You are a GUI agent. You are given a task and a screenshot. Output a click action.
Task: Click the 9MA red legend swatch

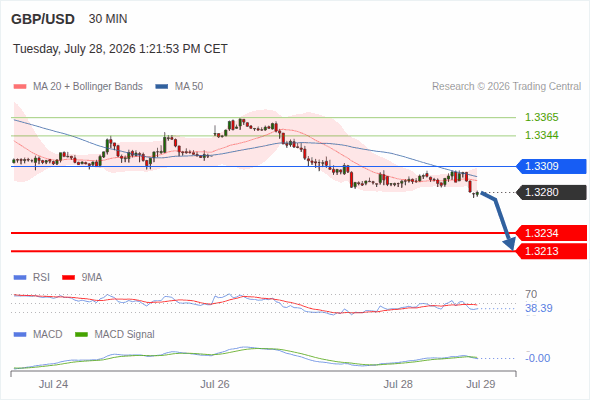(68, 278)
